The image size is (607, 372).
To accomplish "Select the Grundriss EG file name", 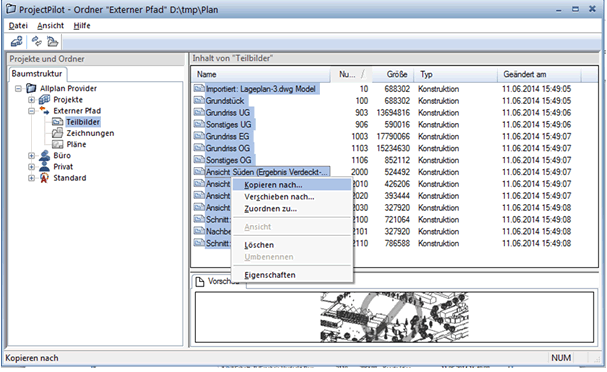I will (x=227, y=136).
